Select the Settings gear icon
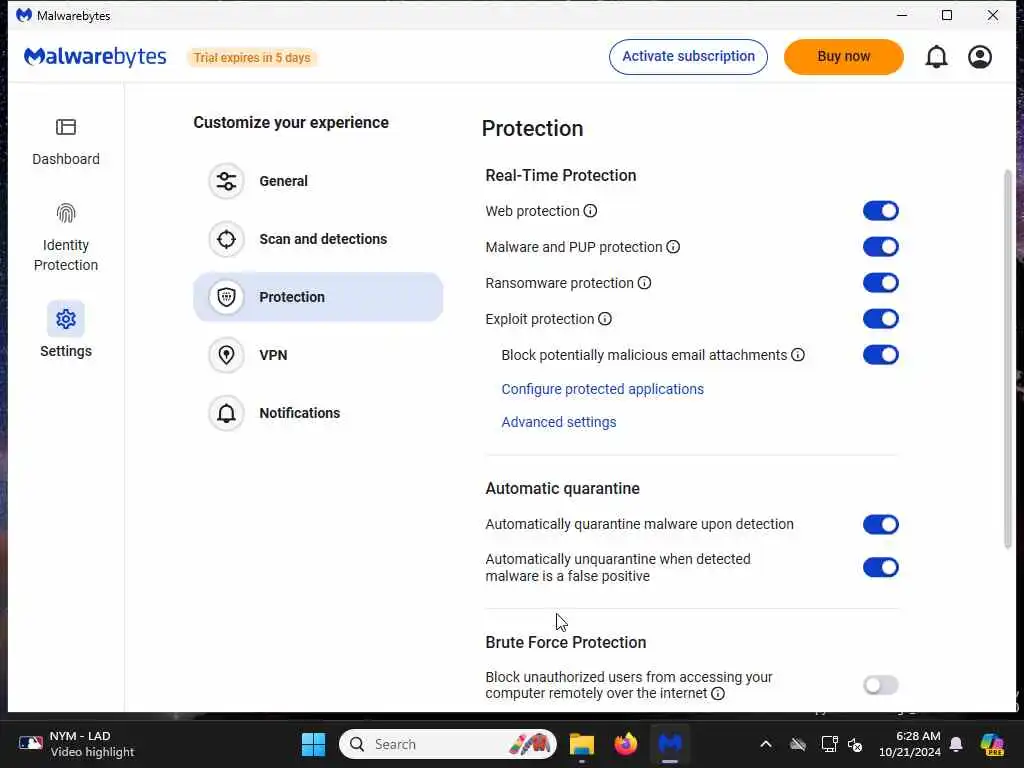This screenshot has width=1024, height=768. 66,319
